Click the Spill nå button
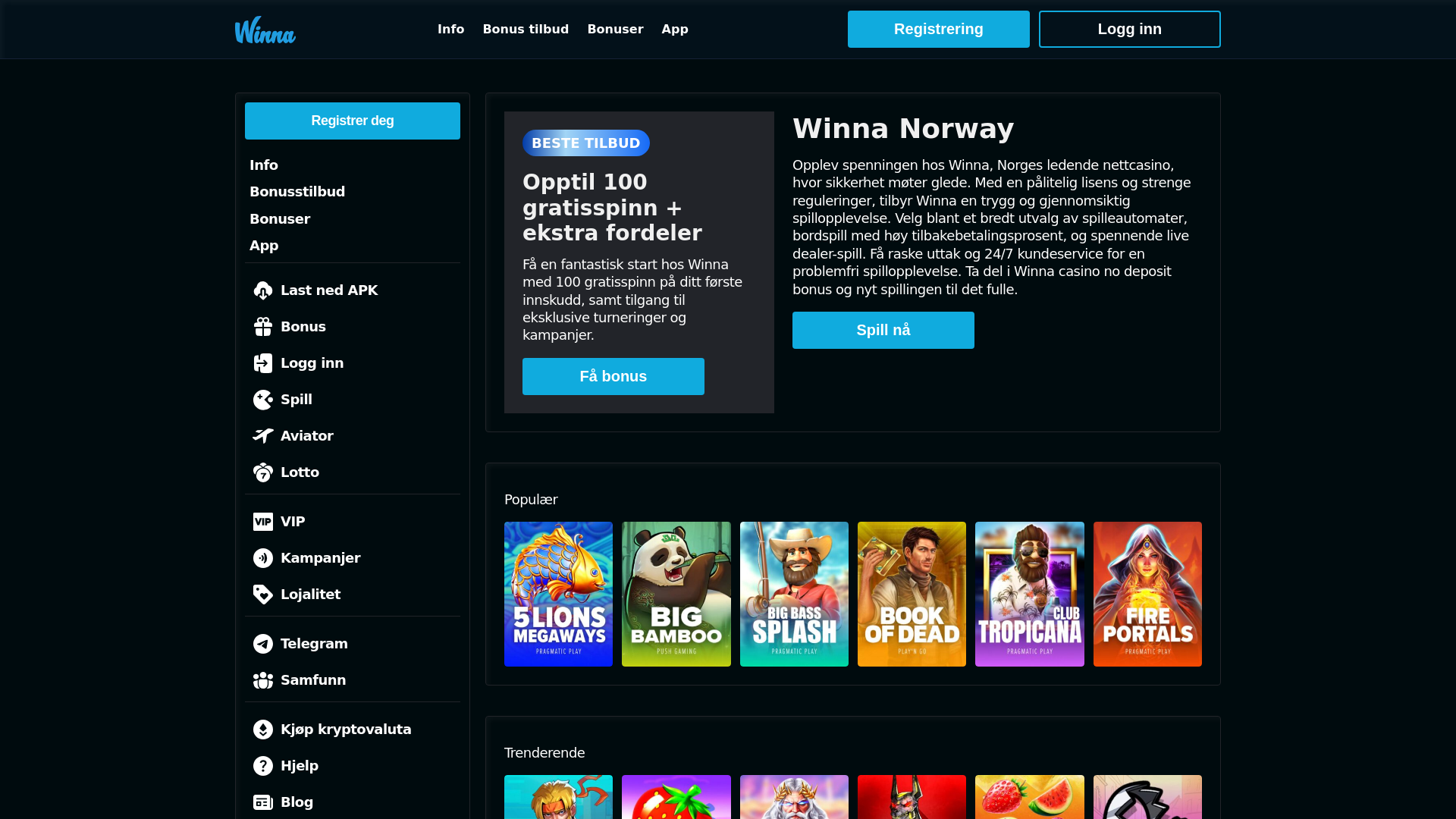Screen dimensions: 1456x819 [x=883, y=330]
